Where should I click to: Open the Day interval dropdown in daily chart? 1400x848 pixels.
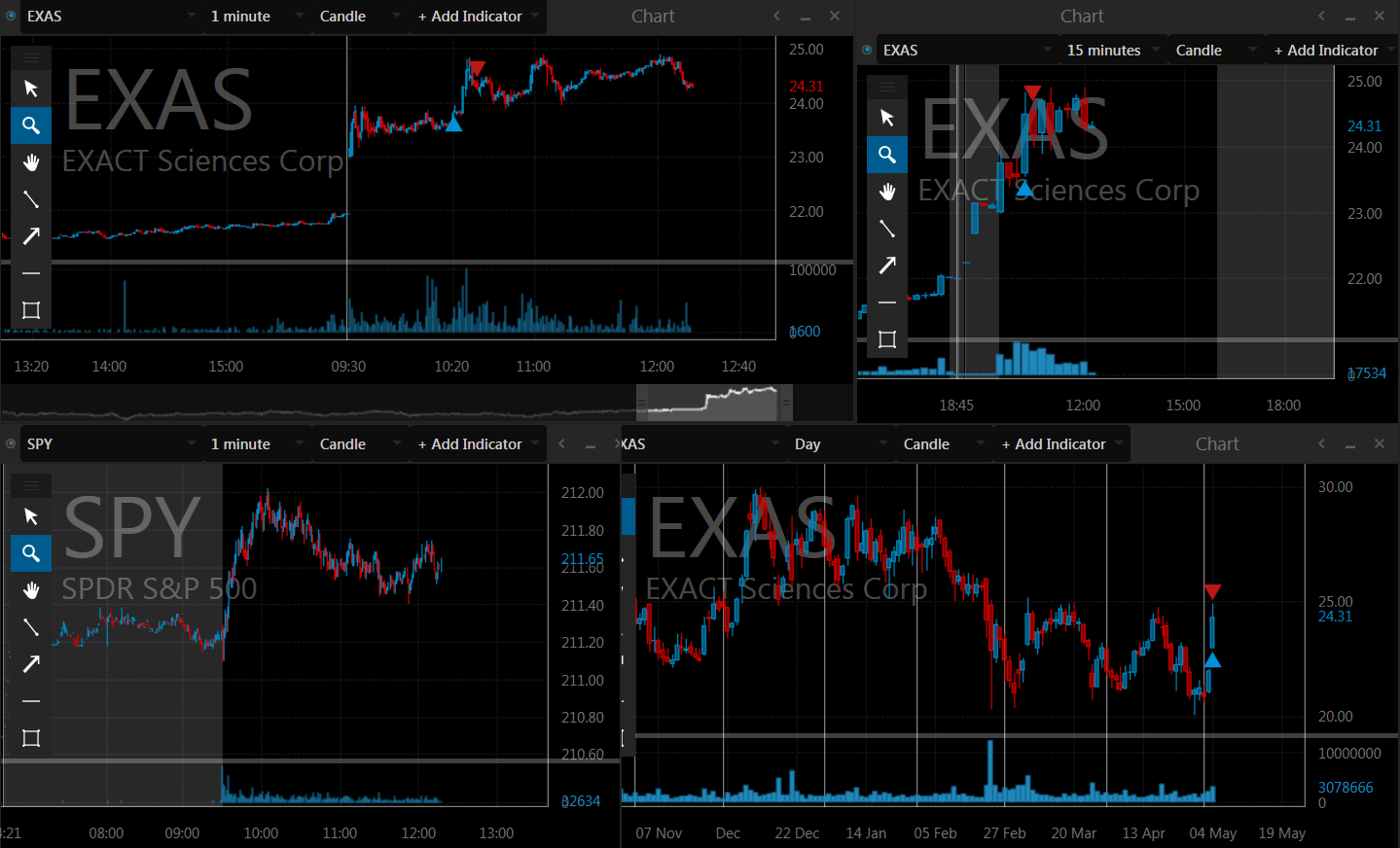point(842,444)
